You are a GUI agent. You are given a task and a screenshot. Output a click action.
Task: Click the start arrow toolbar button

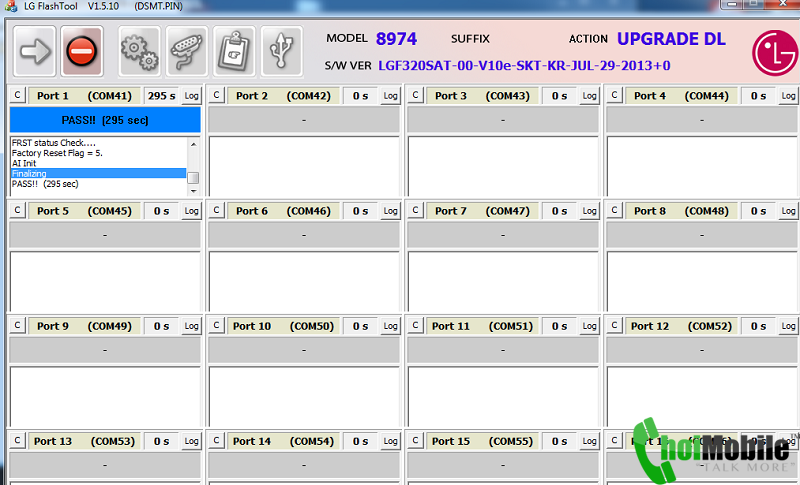point(34,51)
